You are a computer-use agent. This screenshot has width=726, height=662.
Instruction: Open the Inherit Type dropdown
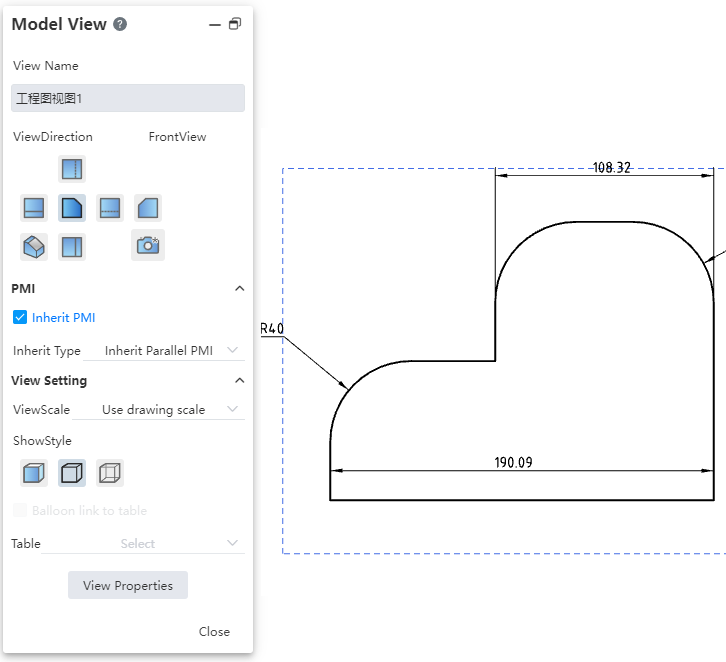(164, 350)
